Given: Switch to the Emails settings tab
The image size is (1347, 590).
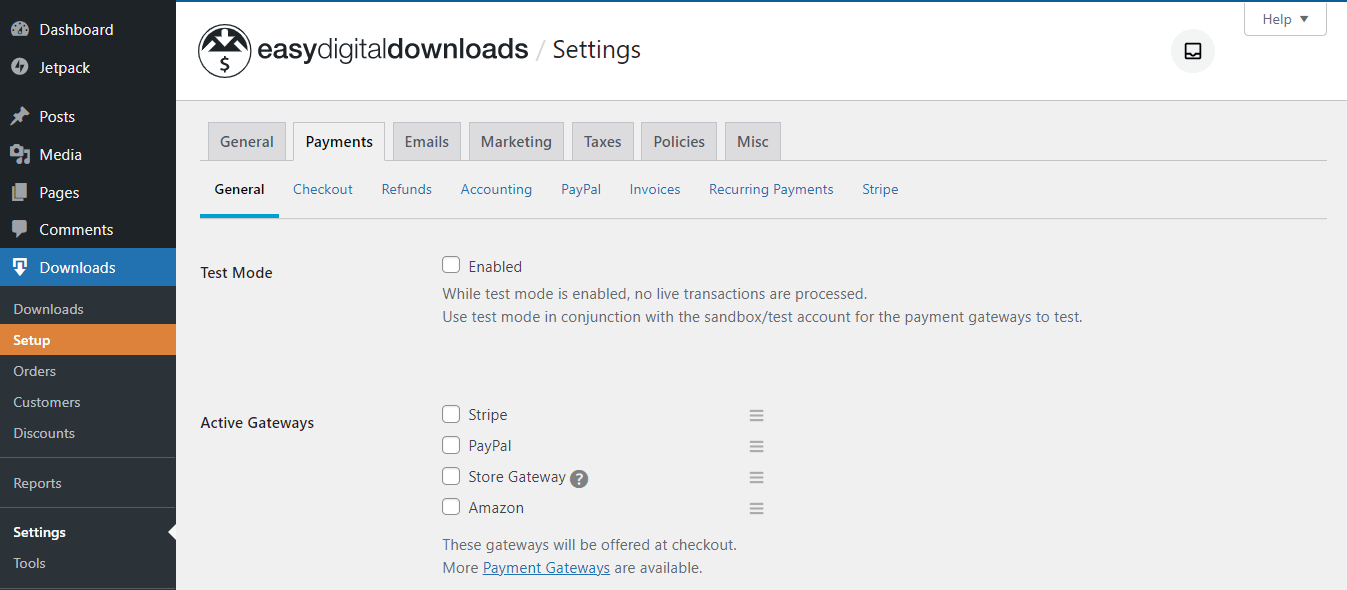Looking at the screenshot, I should coord(427,142).
